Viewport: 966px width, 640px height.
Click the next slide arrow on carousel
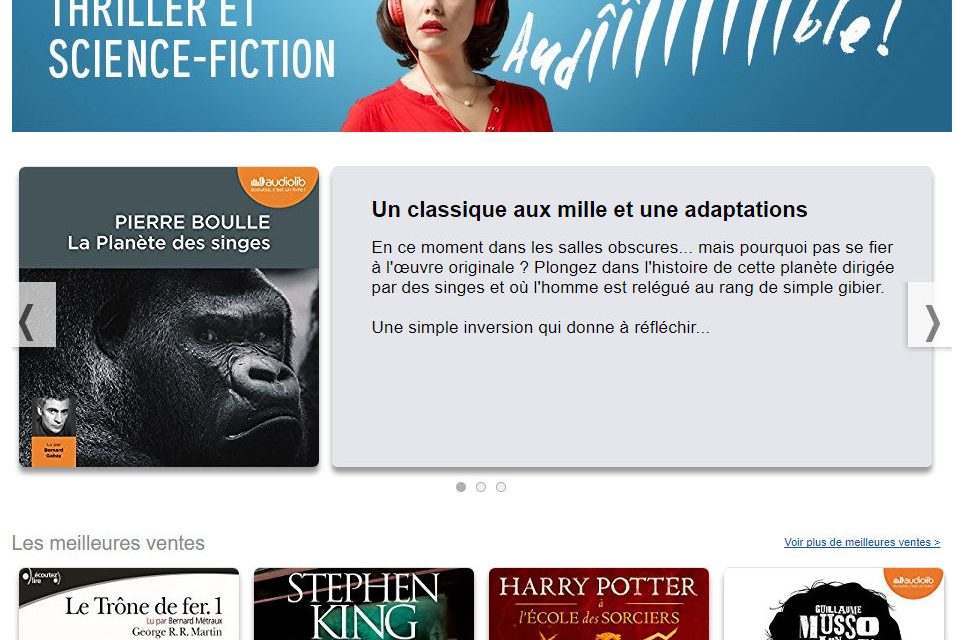click(929, 315)
